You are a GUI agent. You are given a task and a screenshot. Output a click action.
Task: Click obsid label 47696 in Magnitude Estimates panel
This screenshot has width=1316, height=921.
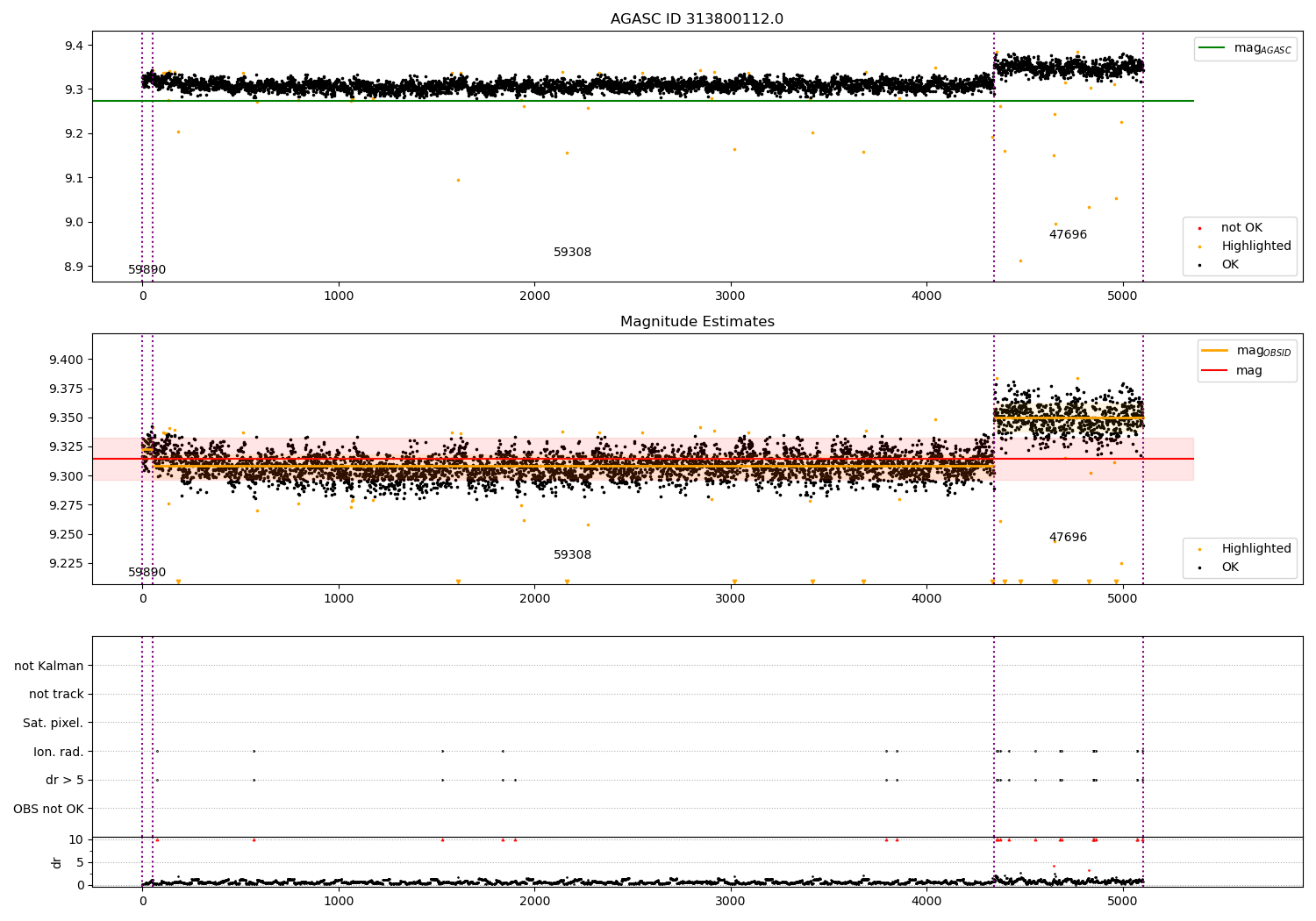click(1068, 538)
